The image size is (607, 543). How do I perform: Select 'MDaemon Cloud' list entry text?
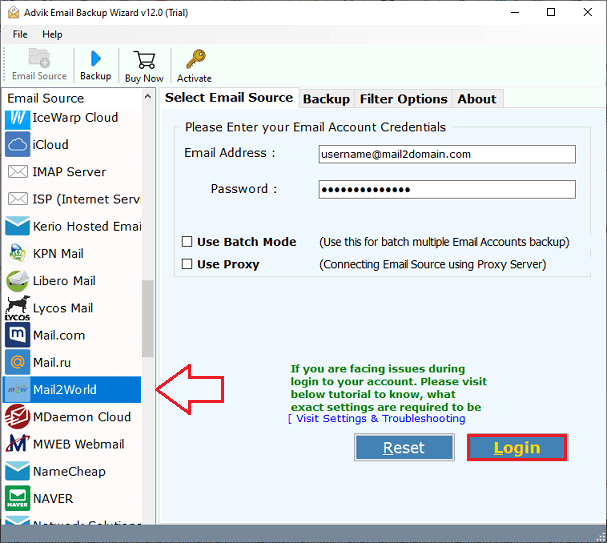tap(82, 417)
